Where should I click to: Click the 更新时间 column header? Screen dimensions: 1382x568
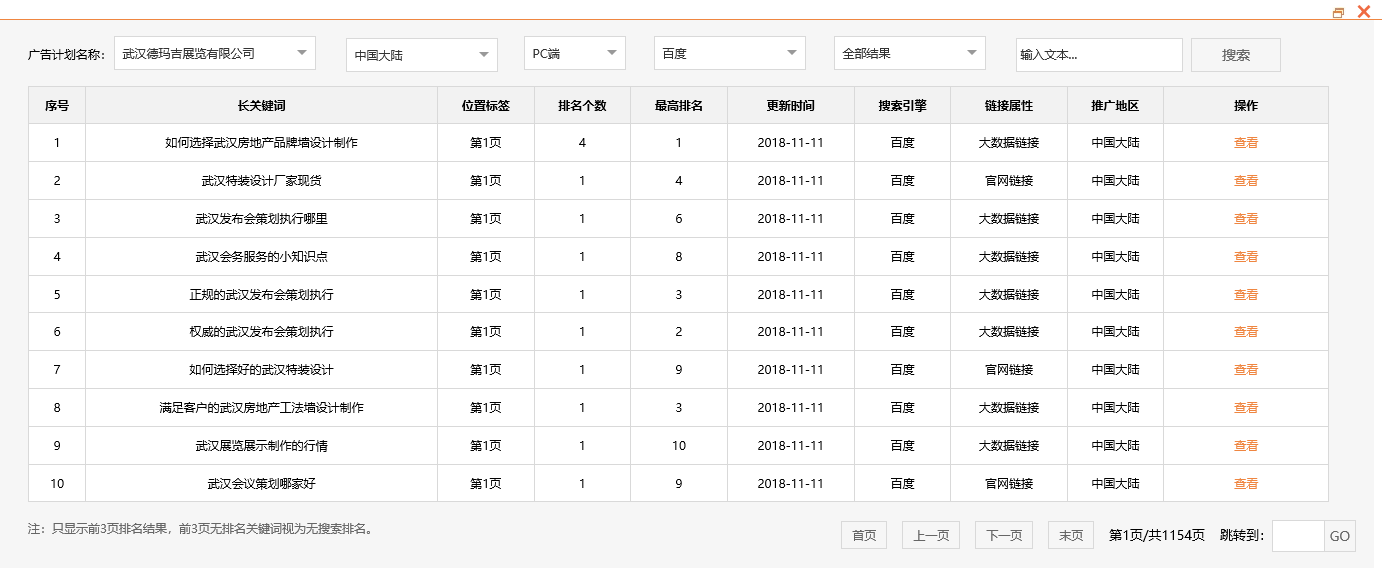coord(791,105)
